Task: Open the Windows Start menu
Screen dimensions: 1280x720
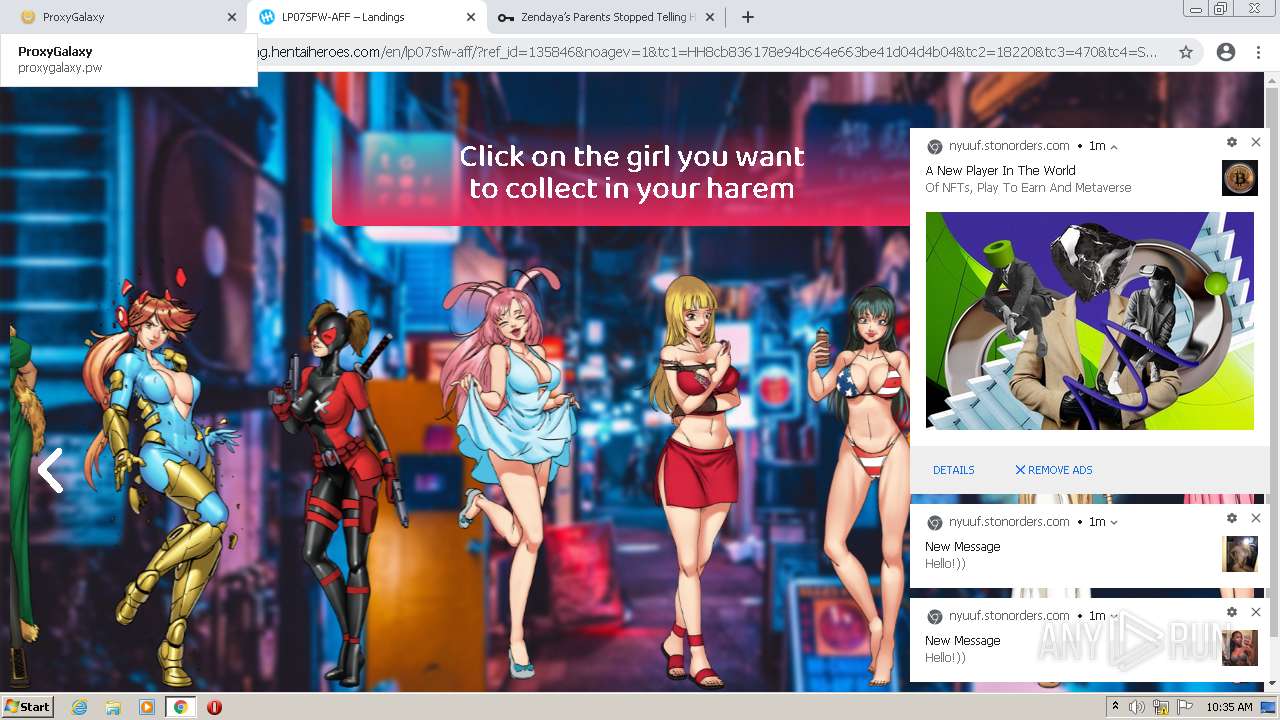Action: pos(28,706)
